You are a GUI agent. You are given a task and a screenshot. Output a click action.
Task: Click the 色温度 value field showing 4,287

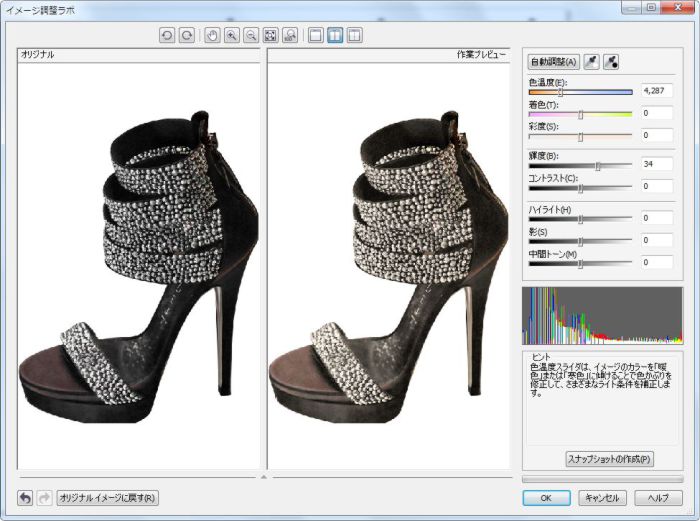click(658, 90)
